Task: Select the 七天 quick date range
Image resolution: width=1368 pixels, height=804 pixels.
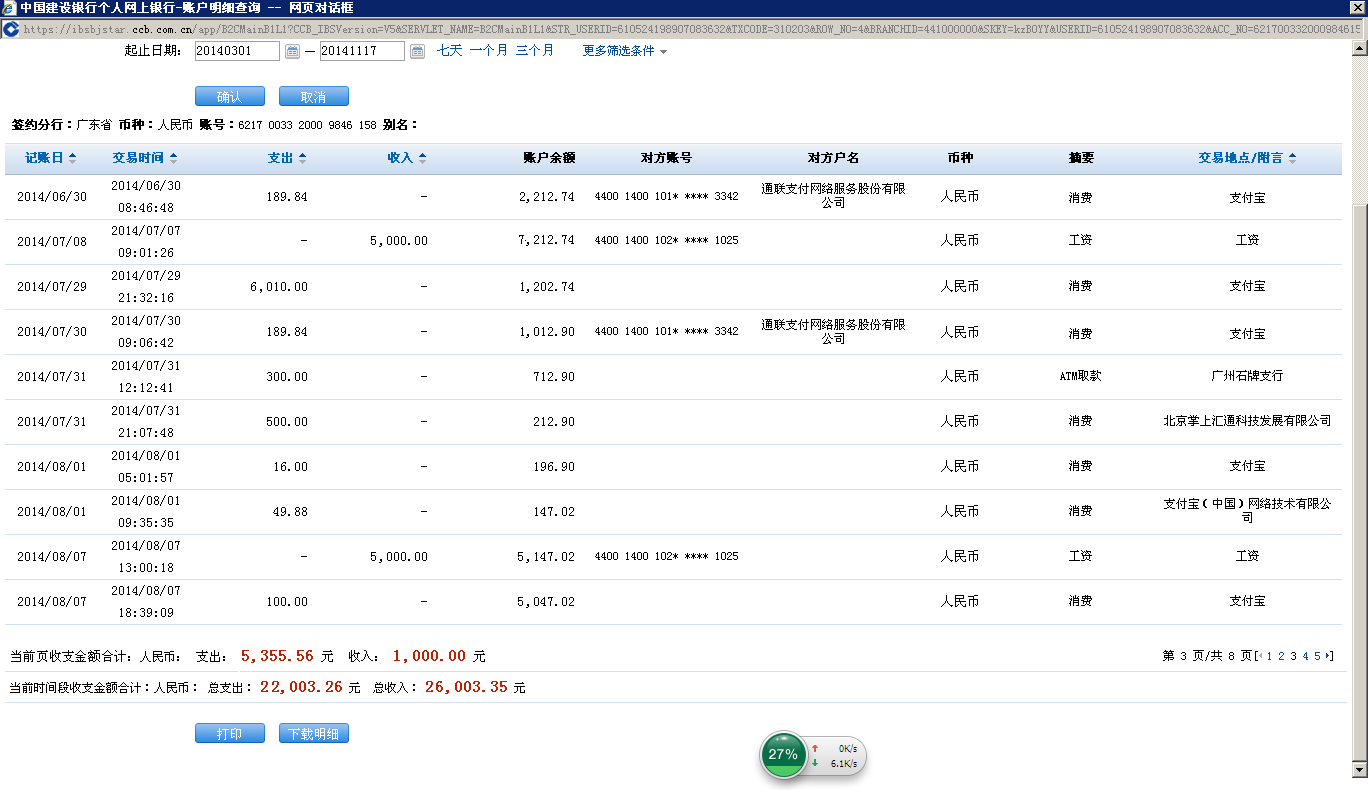Action: [x=449, y=50]
